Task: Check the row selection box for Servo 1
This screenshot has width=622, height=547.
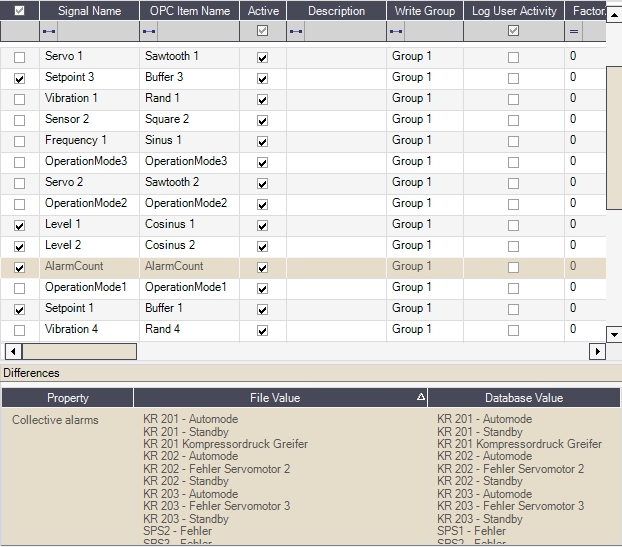Action: (19, 57)
